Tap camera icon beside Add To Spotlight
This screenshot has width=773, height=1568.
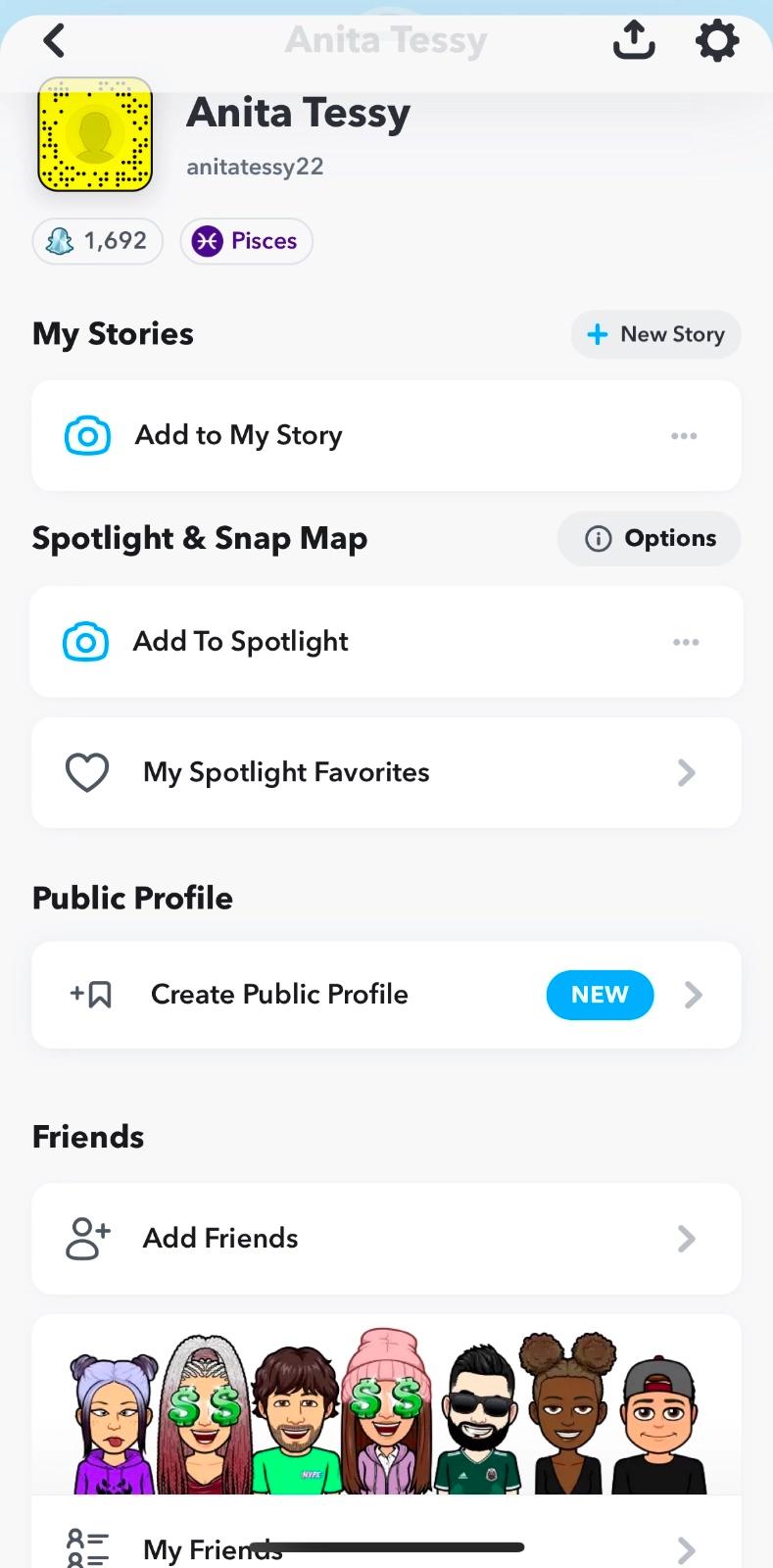pyautogui.click(x=86, y=642)
